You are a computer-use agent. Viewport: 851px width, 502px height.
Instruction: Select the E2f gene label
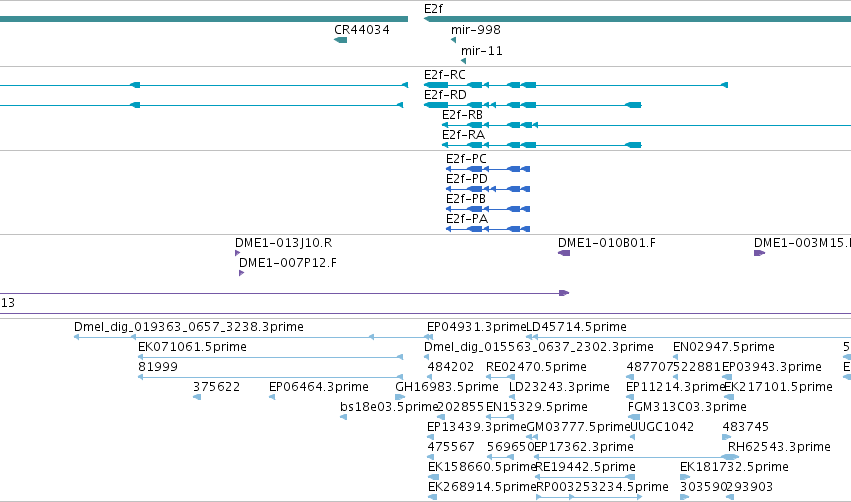pyautogui.click(x=433, y=9)
